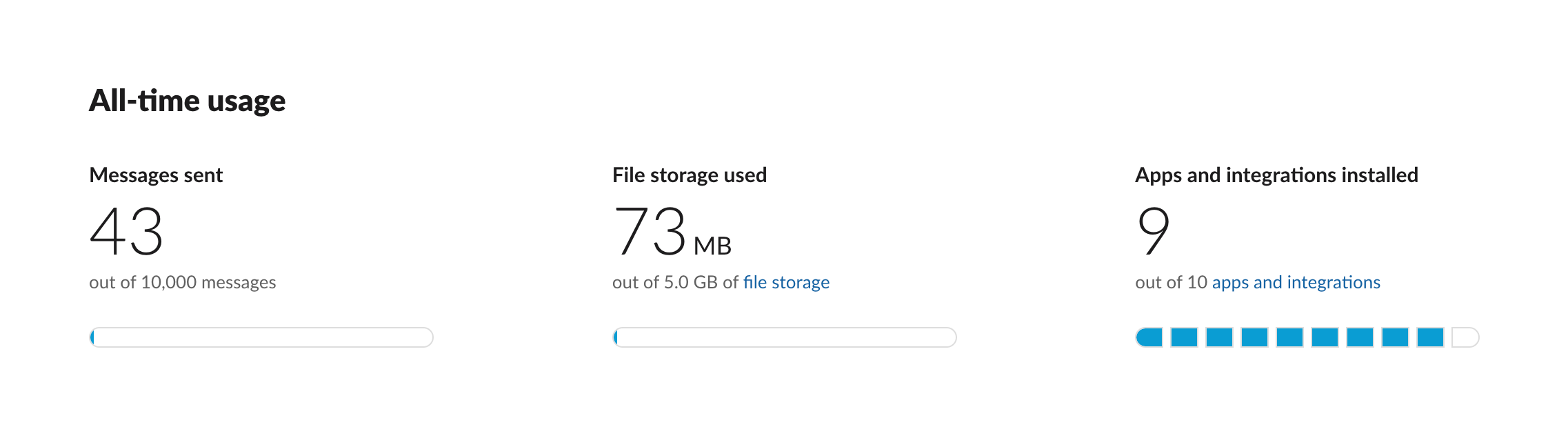Select the File storage used label
Screen dimensions: 1568x436
[x=690, y=175]
